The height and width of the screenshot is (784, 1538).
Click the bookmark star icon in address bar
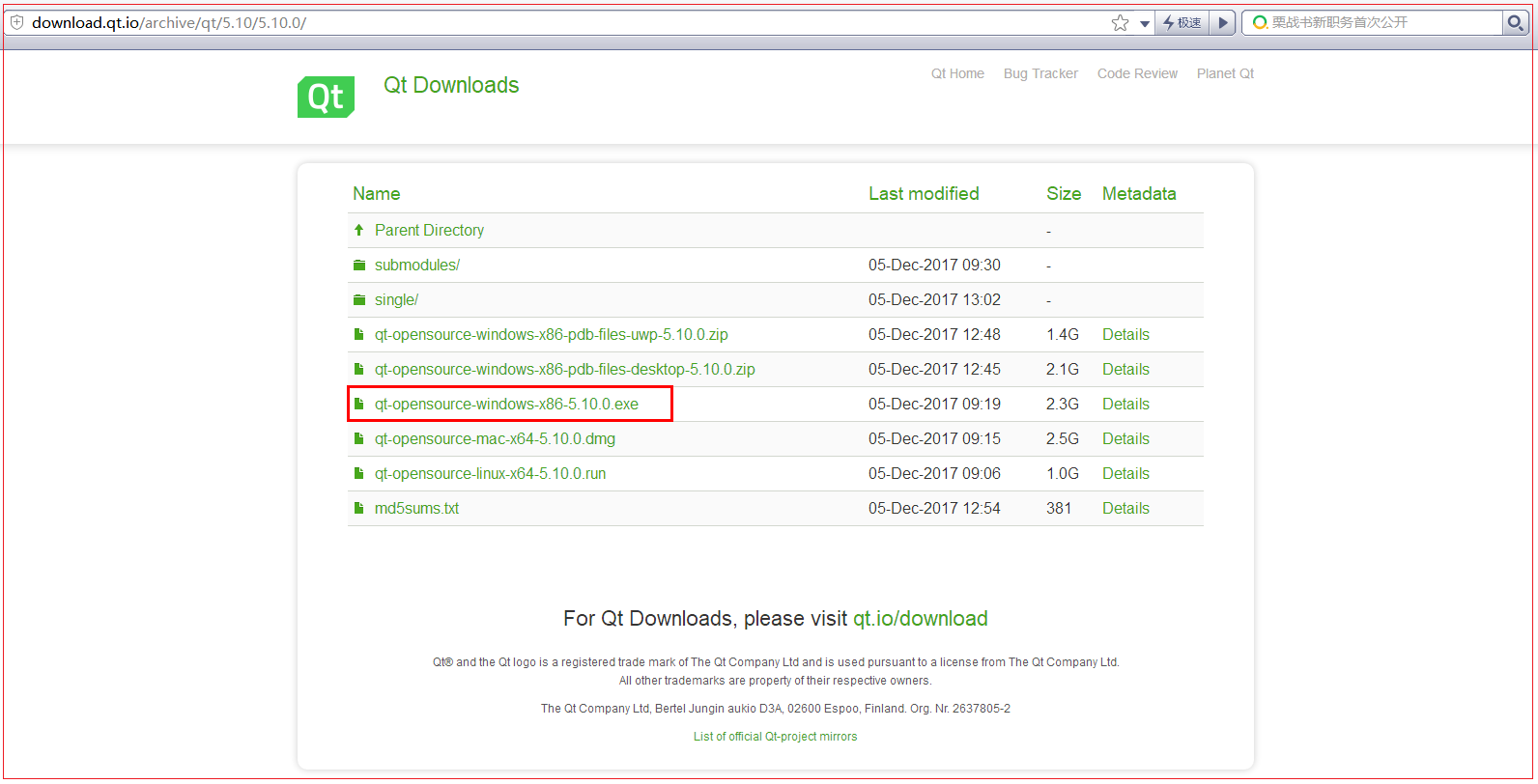[1120, 23]
